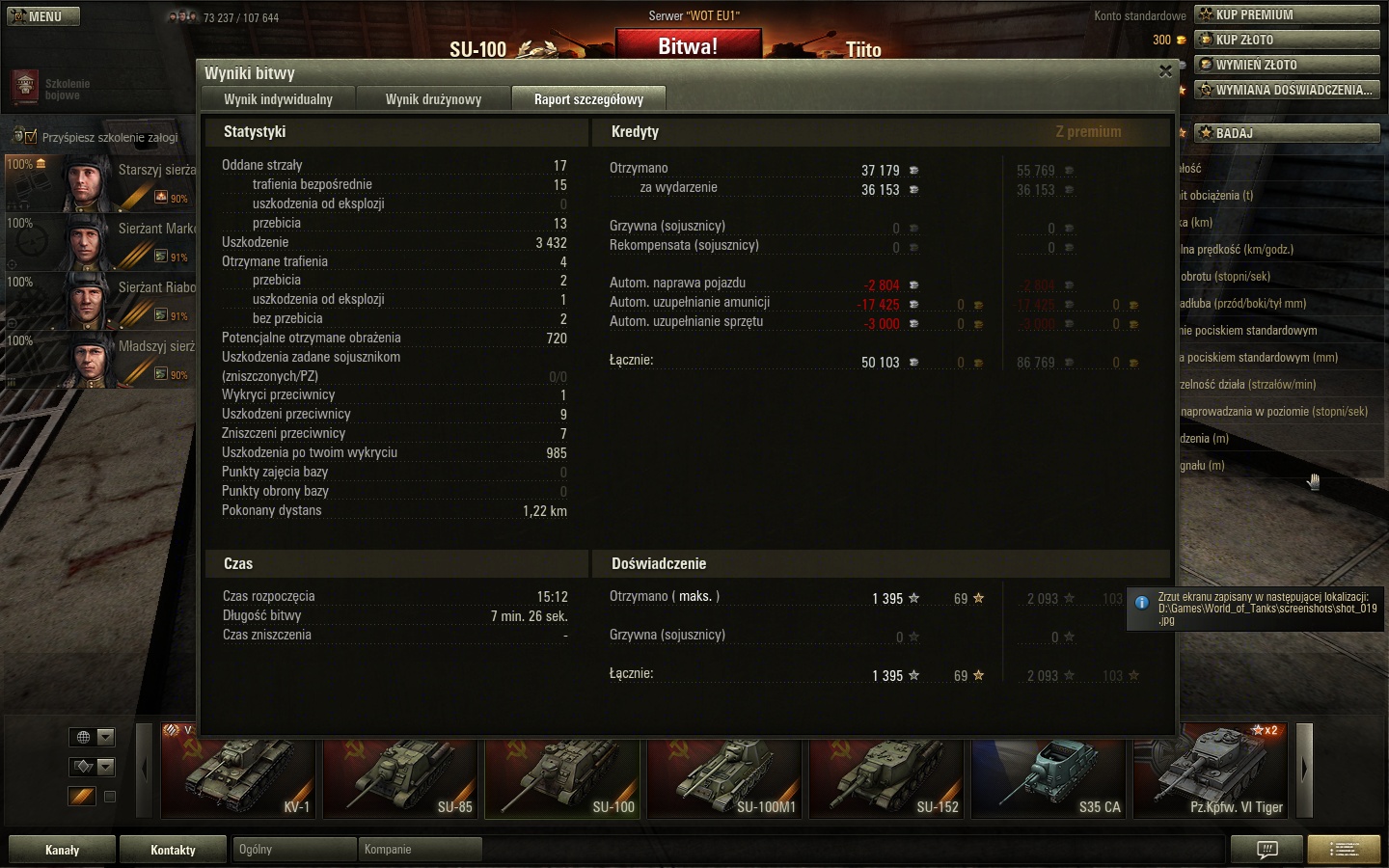Click Oddane strzały statistic row
Image resolution: width=1389 pixels, height=868 pixels.
(x=395, y=166)
